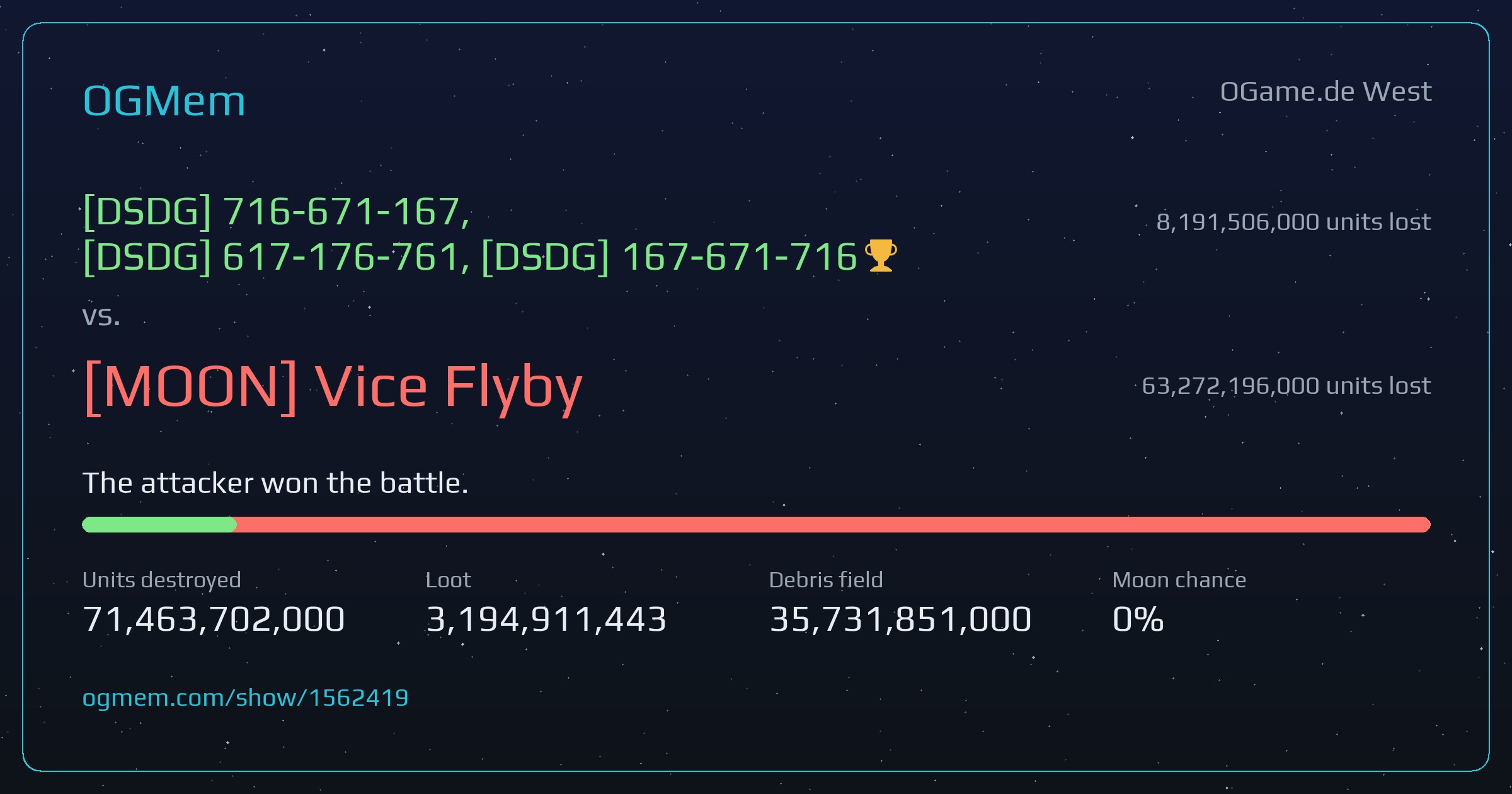Viewport: 1512px width, 794px height.
Task: Click the red defender portion of loss bar
Action: coord(833,524)
